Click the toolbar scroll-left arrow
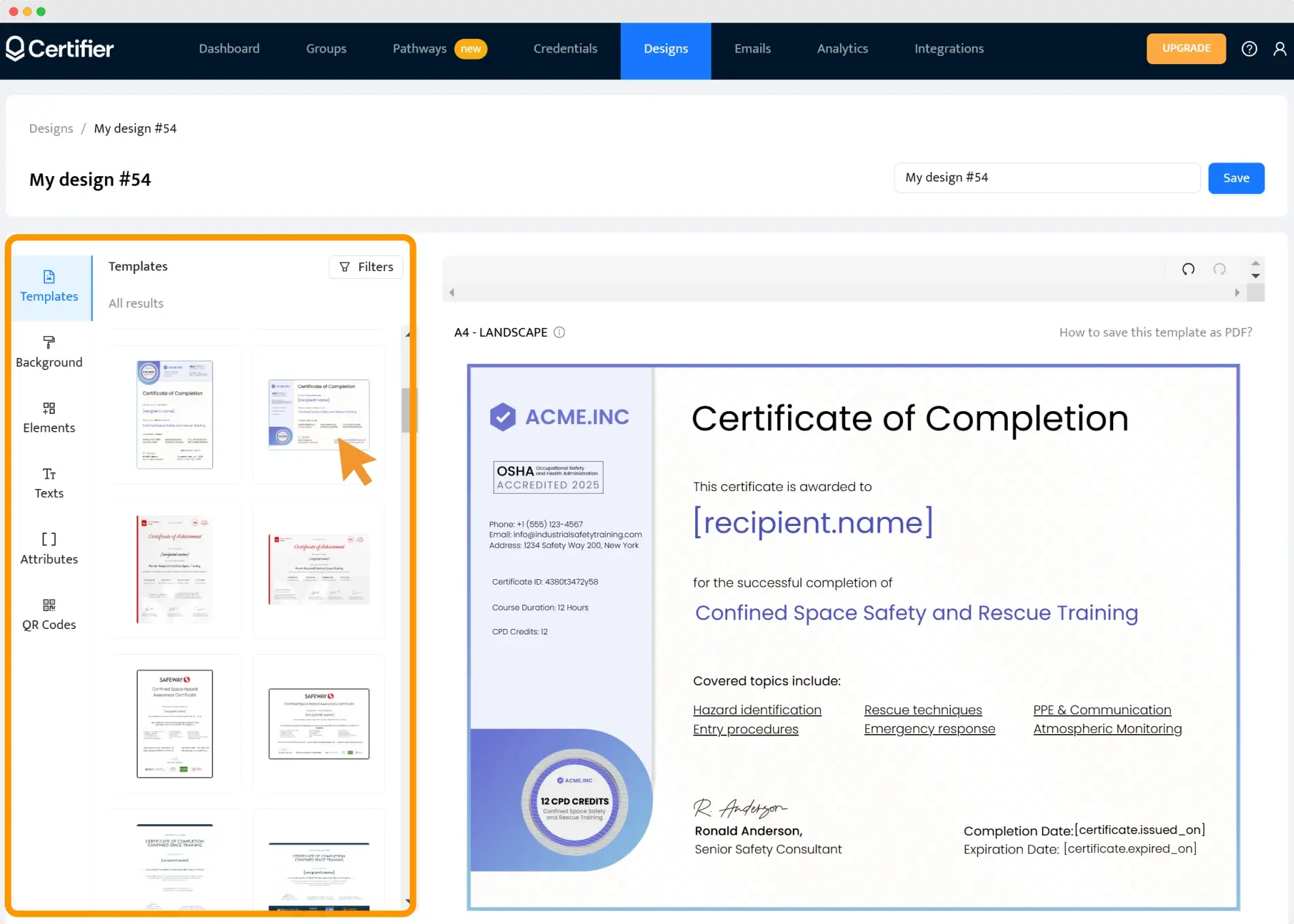This screenshot has width=1294, height=924. coord(451,292)
